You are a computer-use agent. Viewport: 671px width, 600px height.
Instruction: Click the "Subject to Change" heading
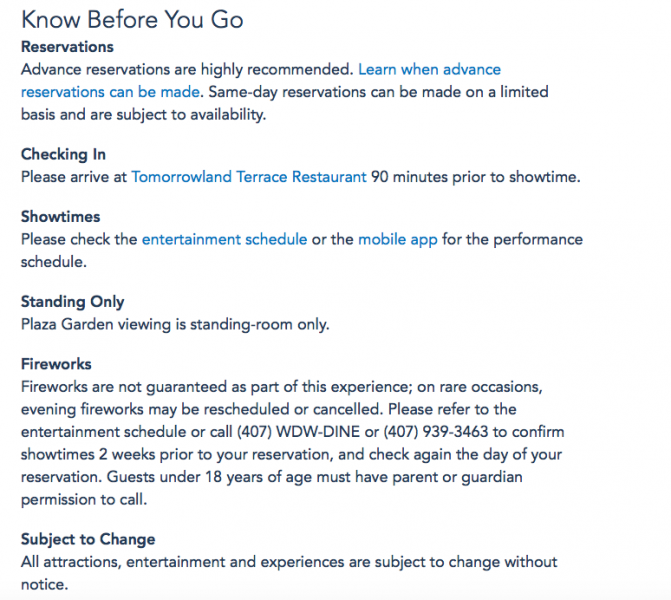88,540
